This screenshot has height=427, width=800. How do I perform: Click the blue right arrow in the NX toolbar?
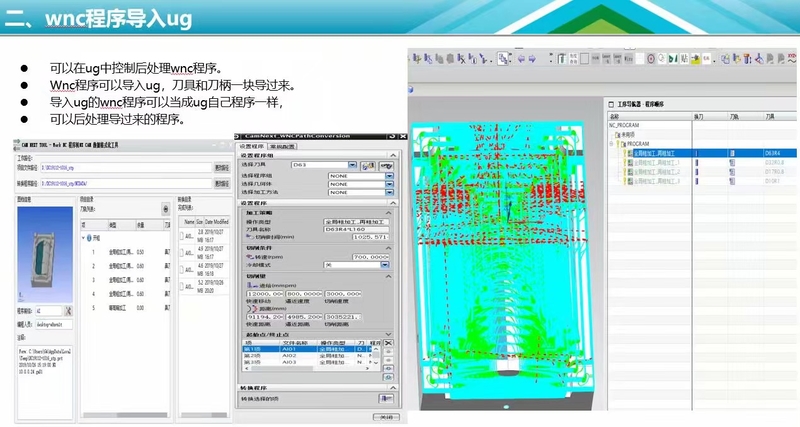click(532, 59)
